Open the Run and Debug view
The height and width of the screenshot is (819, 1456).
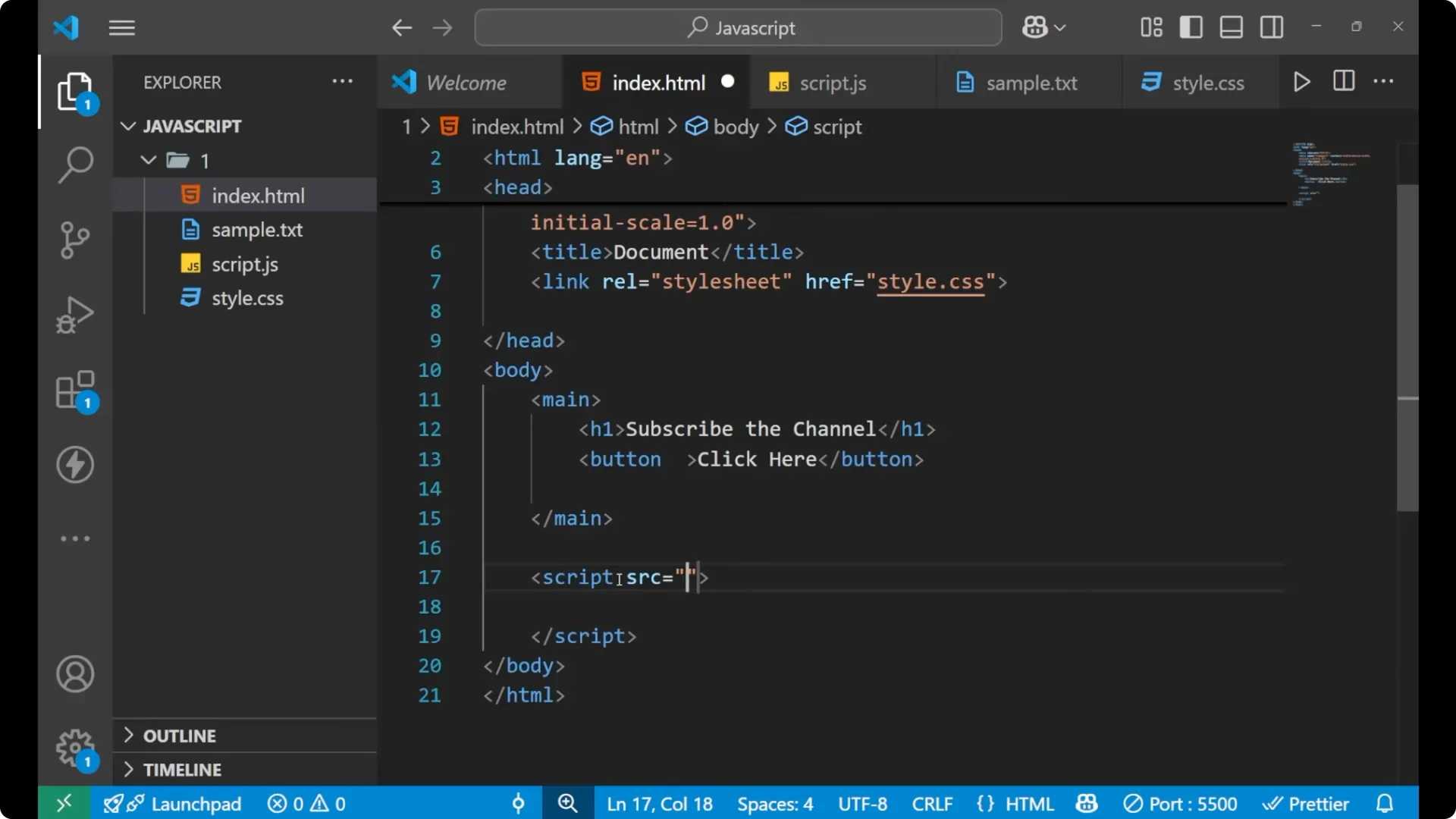tap(74, 314)
